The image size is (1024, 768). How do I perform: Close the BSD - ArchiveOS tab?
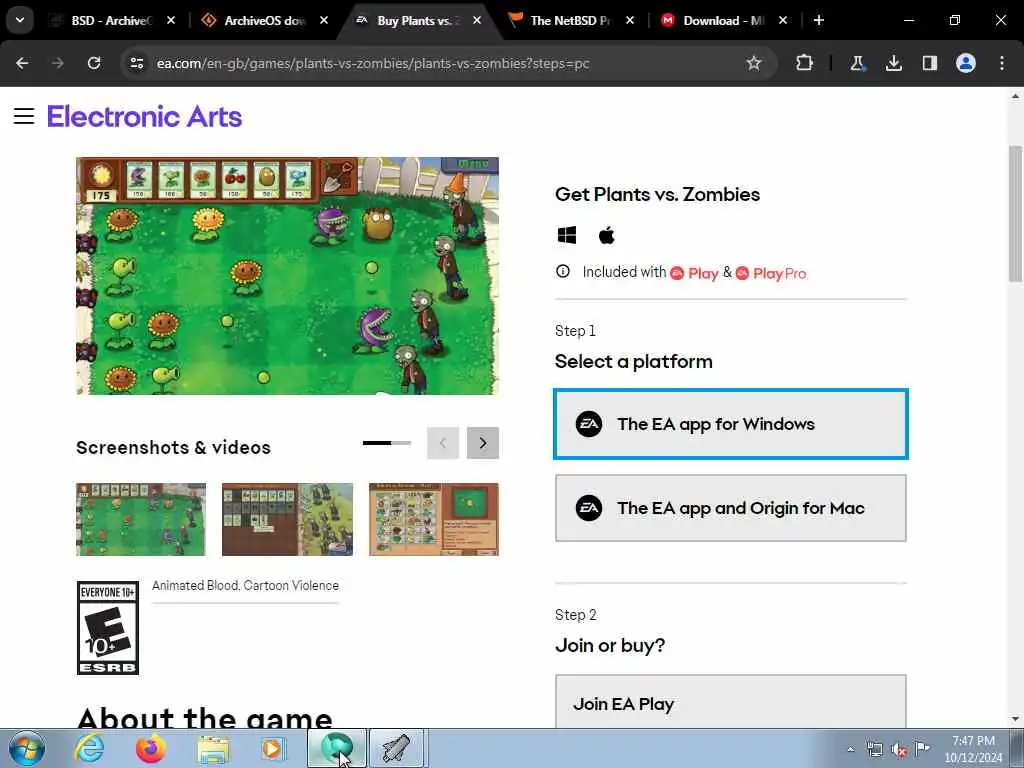171,20
